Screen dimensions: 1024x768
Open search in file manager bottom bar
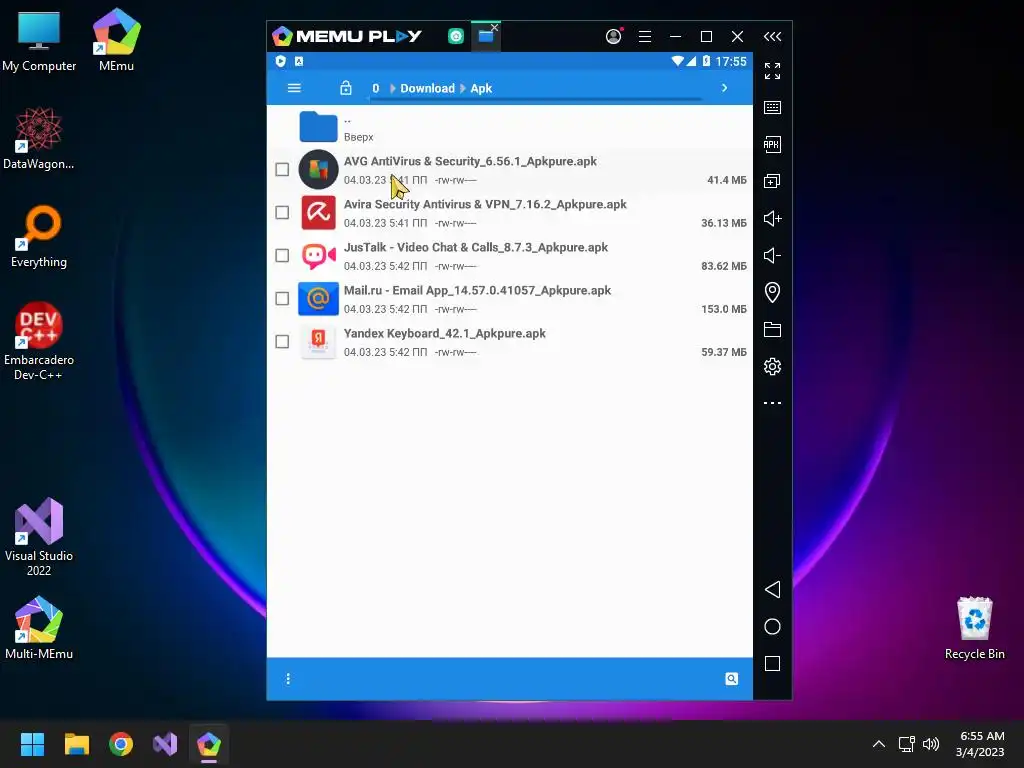731,679
